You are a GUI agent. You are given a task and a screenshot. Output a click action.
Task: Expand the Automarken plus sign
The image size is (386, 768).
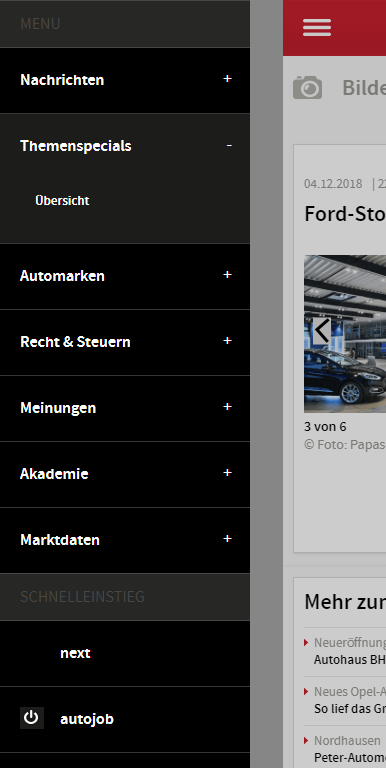(x=227, y=275)
